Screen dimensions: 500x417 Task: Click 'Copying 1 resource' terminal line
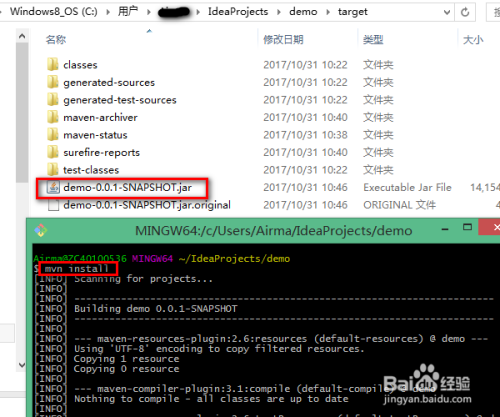[x=126, y=359]
